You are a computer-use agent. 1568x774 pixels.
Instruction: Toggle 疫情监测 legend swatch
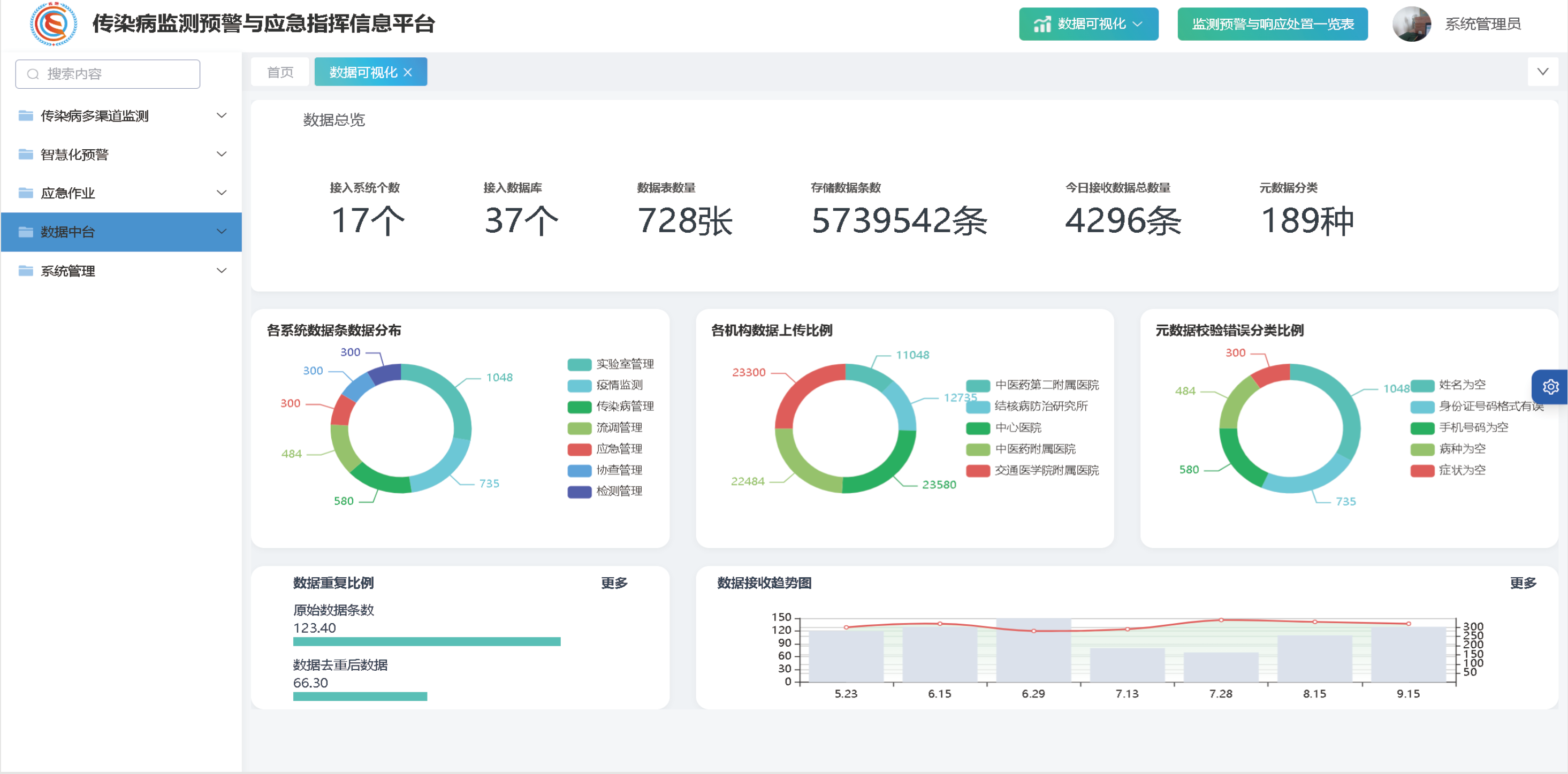(x=579, y=386)
